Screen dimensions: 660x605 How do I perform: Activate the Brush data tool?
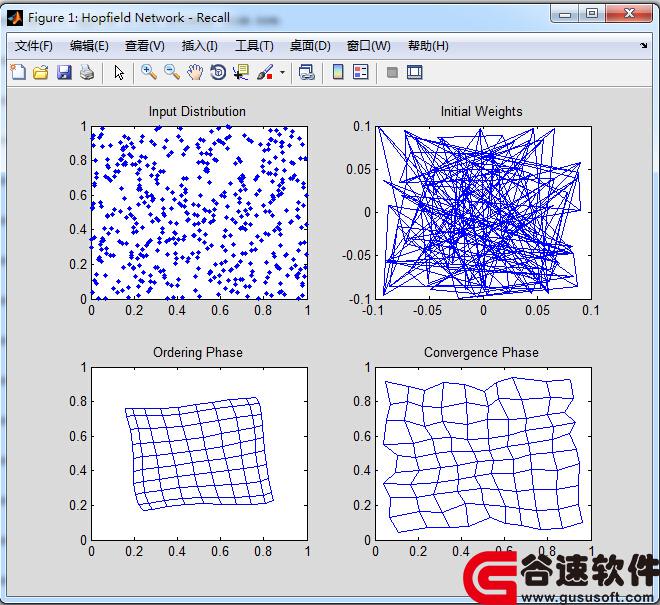coord(265,72)
